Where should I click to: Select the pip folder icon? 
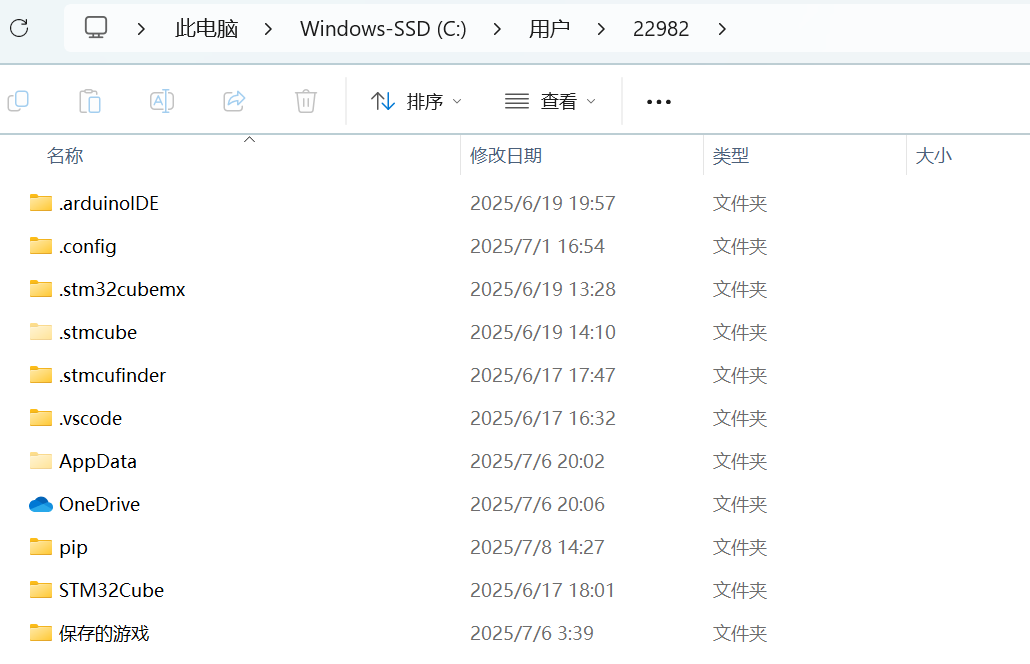coord(41,547)
